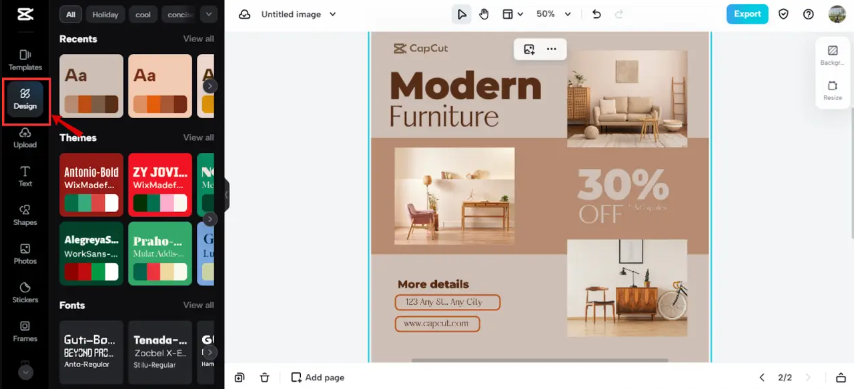Screen dimensions: 854x389
Task: Open the Untitled image name dropdown
Action: point(298,15)
